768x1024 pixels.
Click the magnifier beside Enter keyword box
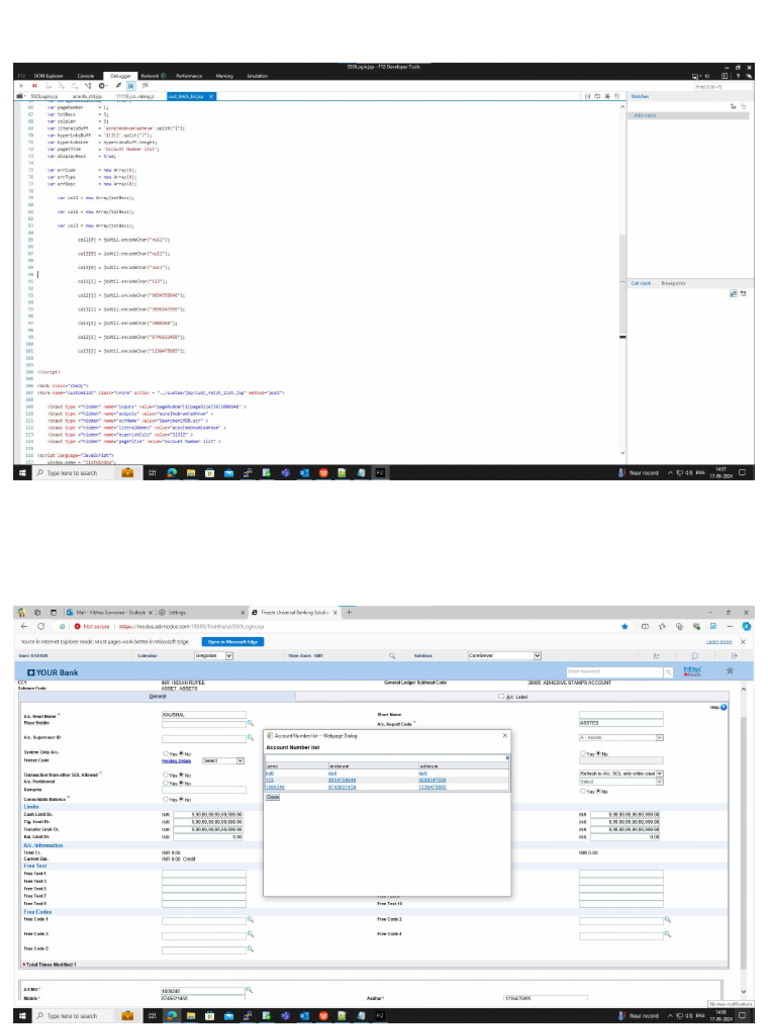point(669,671)
